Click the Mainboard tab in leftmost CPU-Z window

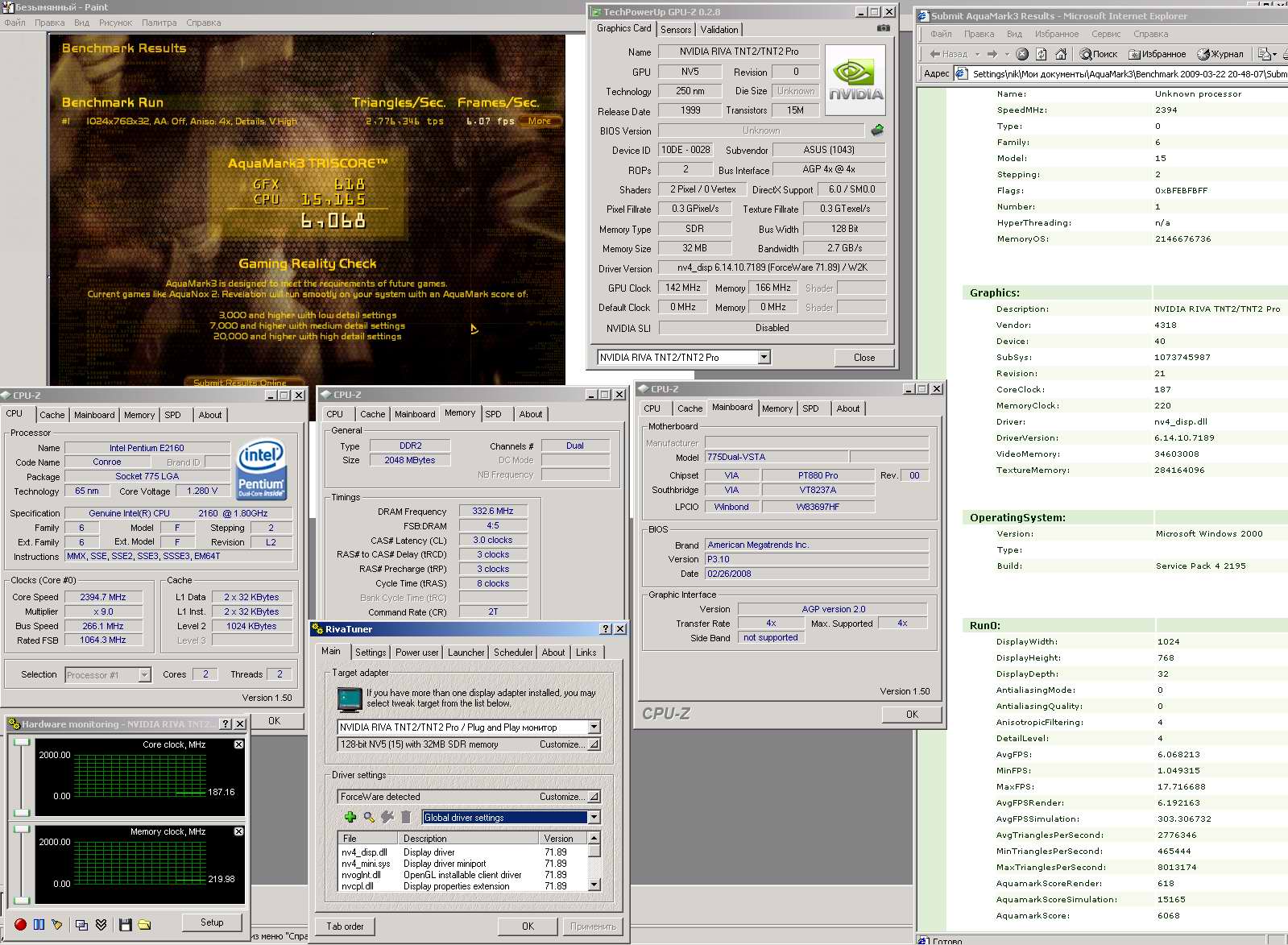pyautogui.click(x=94, y=415)
